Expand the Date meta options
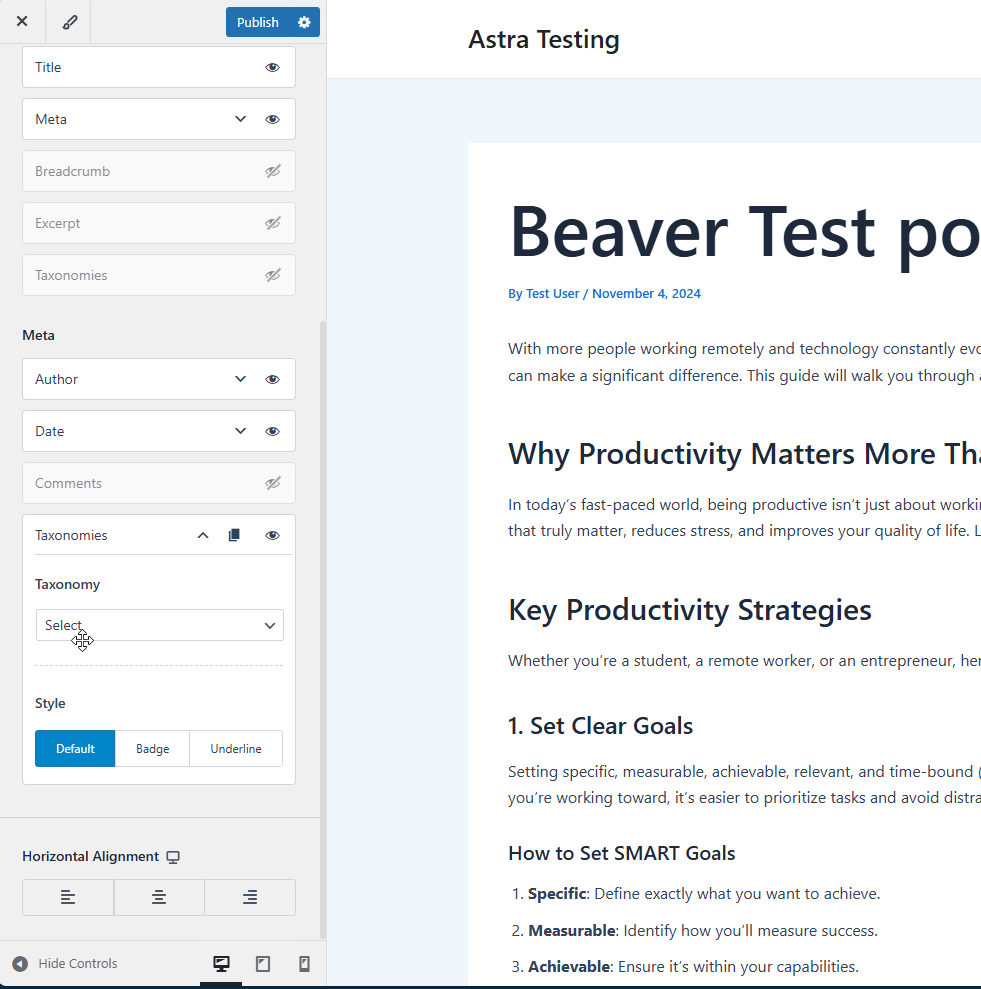 coord(240,431)
